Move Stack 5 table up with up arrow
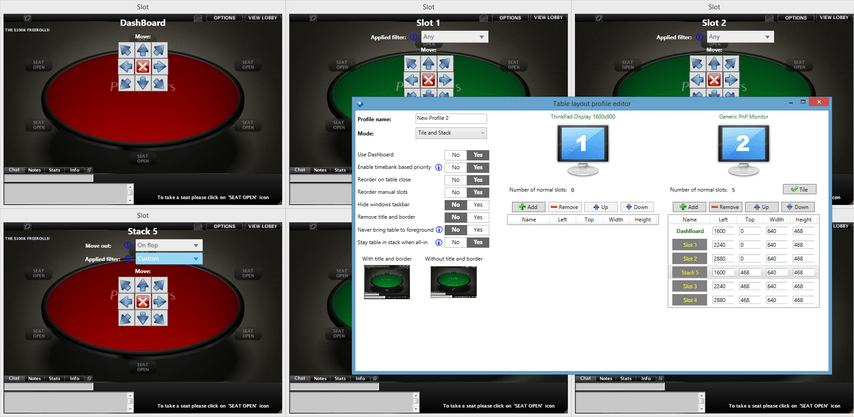Image resolution: width=854 pixels, height=417 pixels. point(142,285)
